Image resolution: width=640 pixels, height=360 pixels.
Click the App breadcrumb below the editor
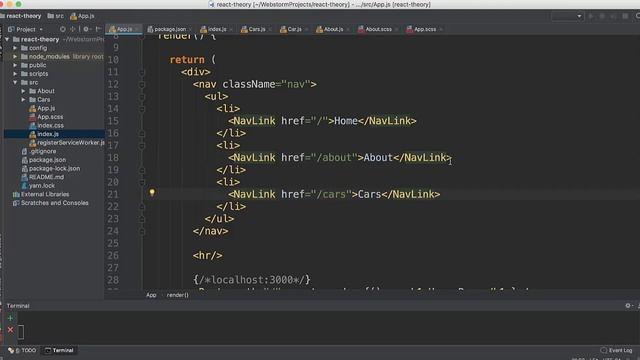[151, 295]
